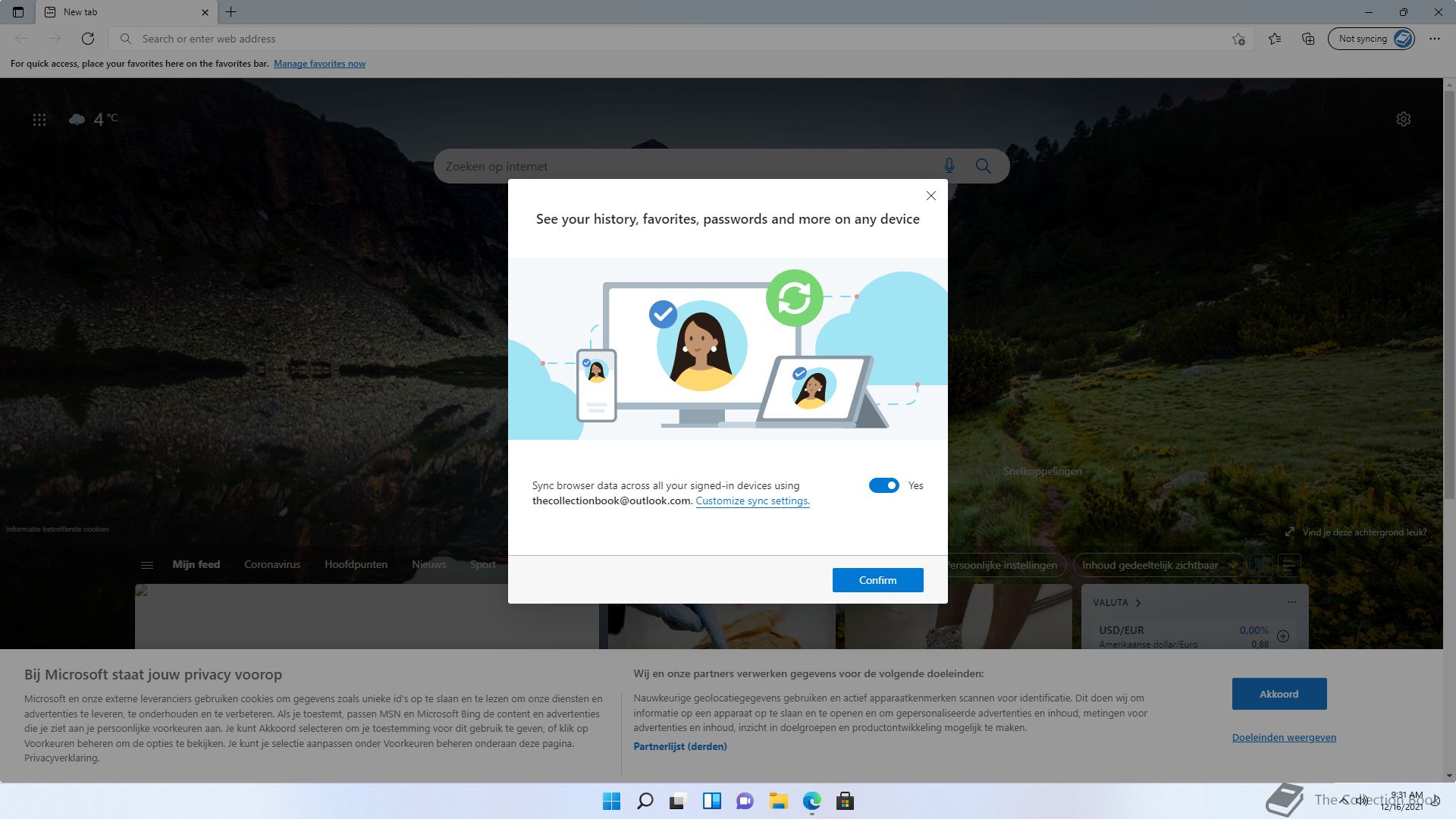Open Customize sync settings link

click(752, 500)
